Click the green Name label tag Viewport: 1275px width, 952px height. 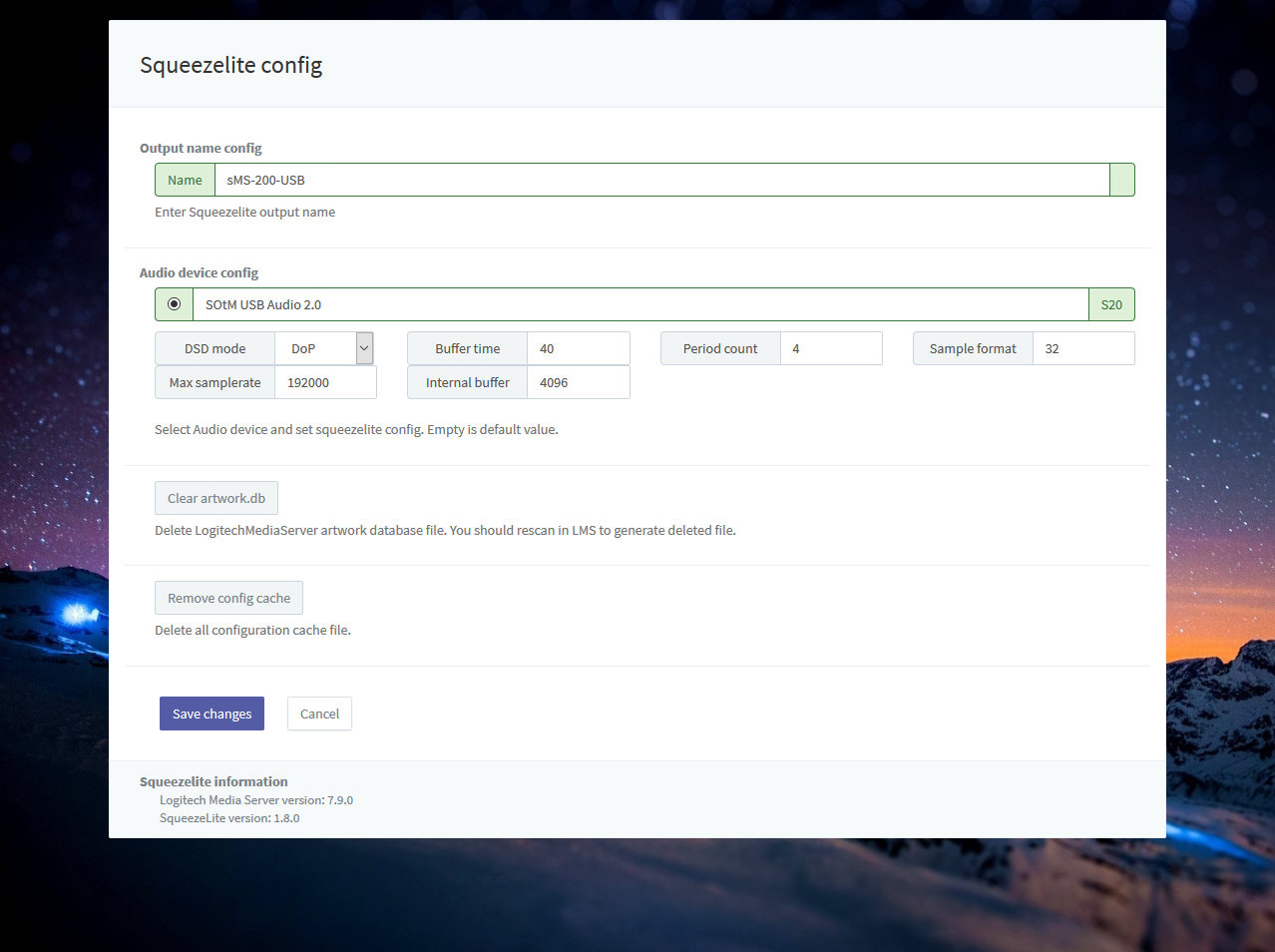click(185, 180)
